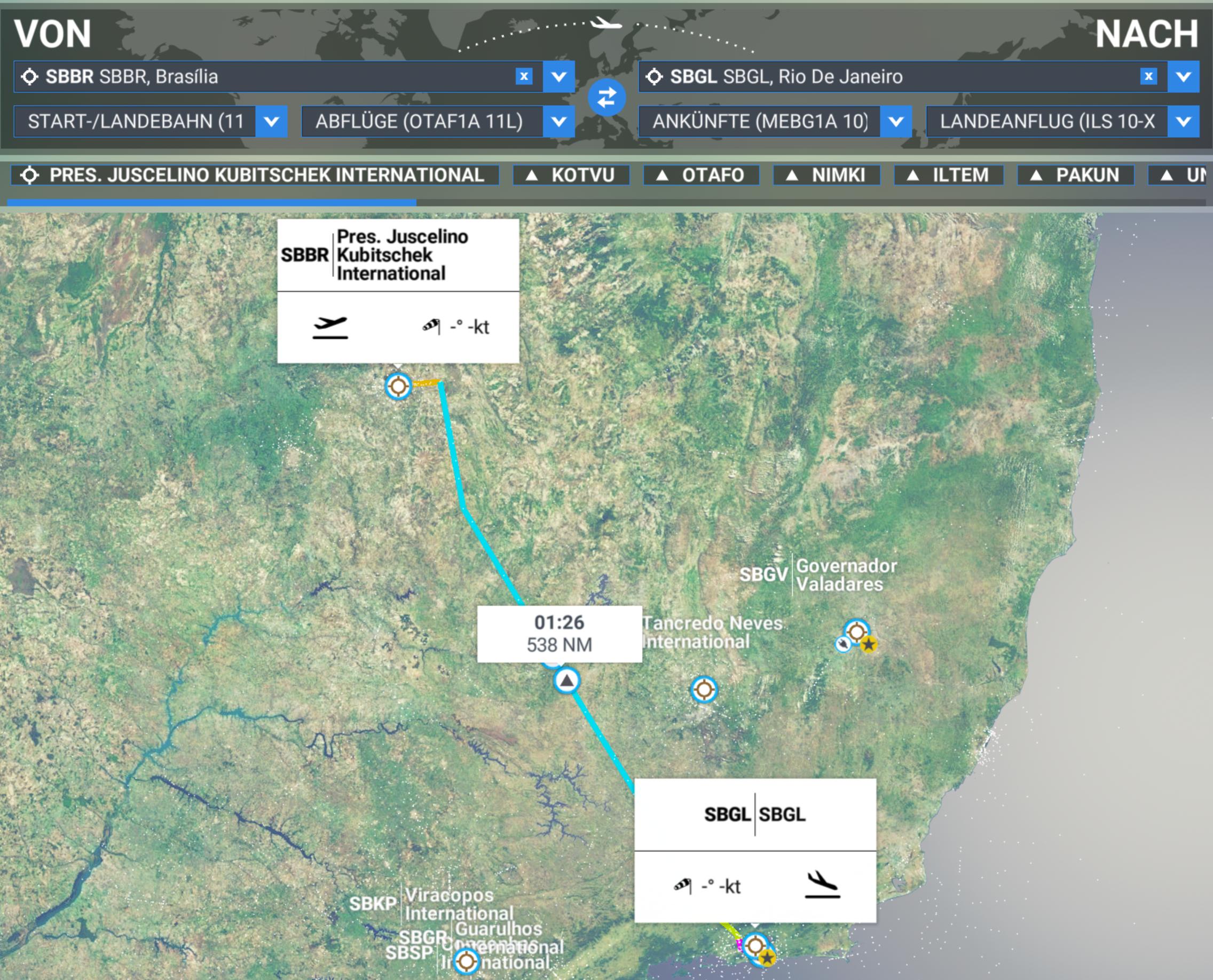This screenshot has width=1213, height=980.
Task: Swap departure and arrival airports
Action: (x=606, y=98)
